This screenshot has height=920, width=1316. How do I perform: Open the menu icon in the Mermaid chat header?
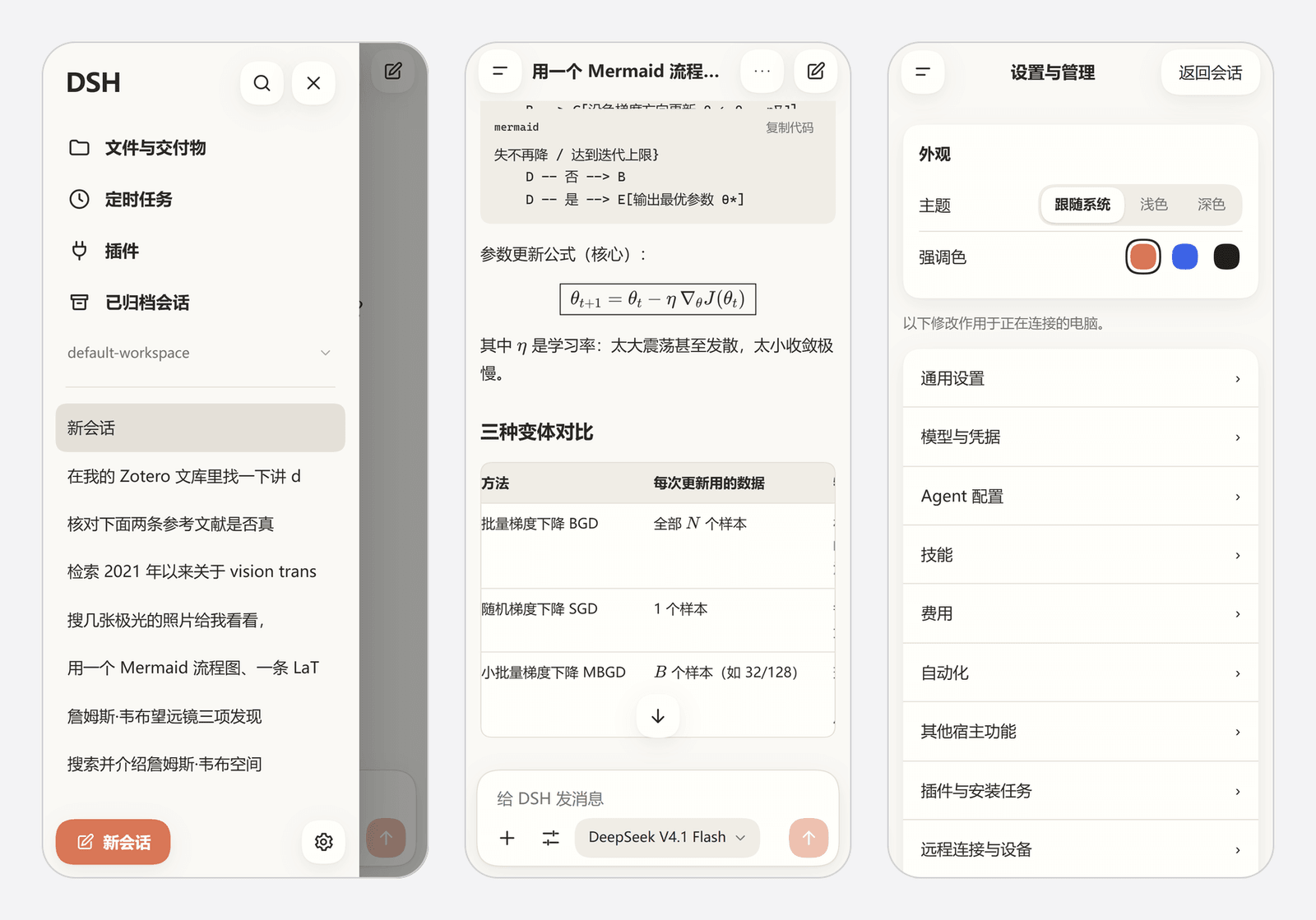500,72
